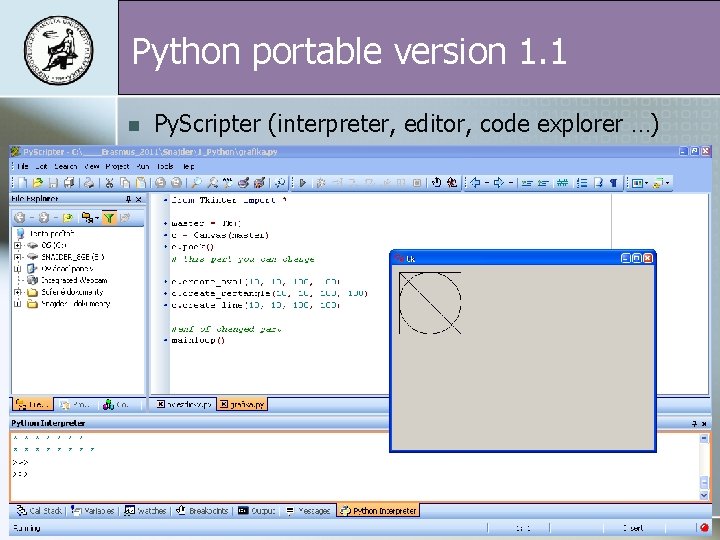Click the Copy toolbar icon
720x540 pixels.
(125, 183)
